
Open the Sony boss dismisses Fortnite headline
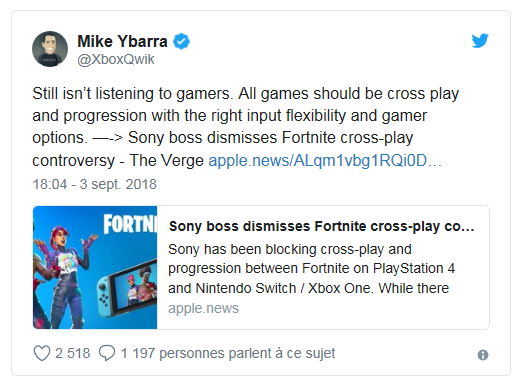(x=321, y=226)
